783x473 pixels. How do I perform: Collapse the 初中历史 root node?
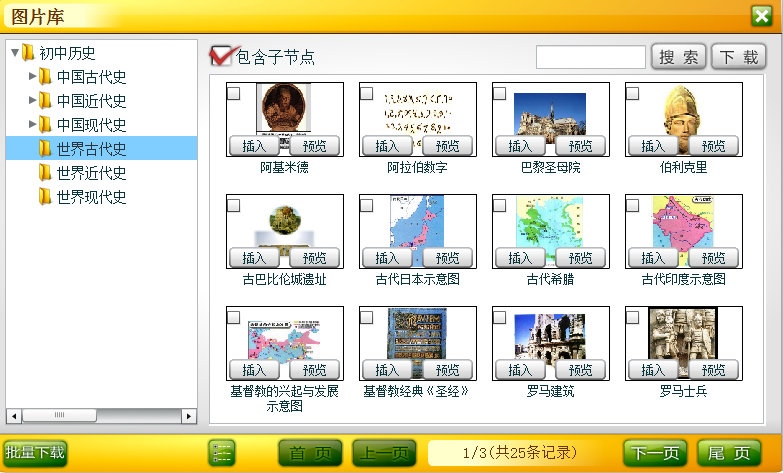point(15,53)
